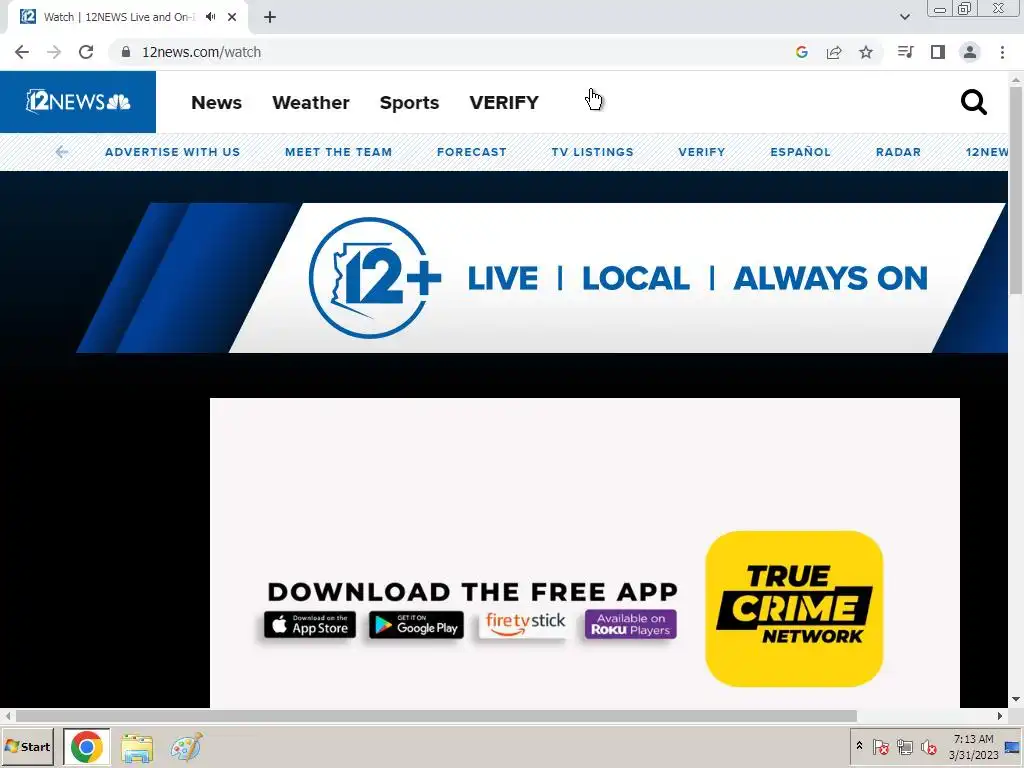Click the scroll right arrow
The height and width of the screenshot is (768, 1024).
(1000, 716)
